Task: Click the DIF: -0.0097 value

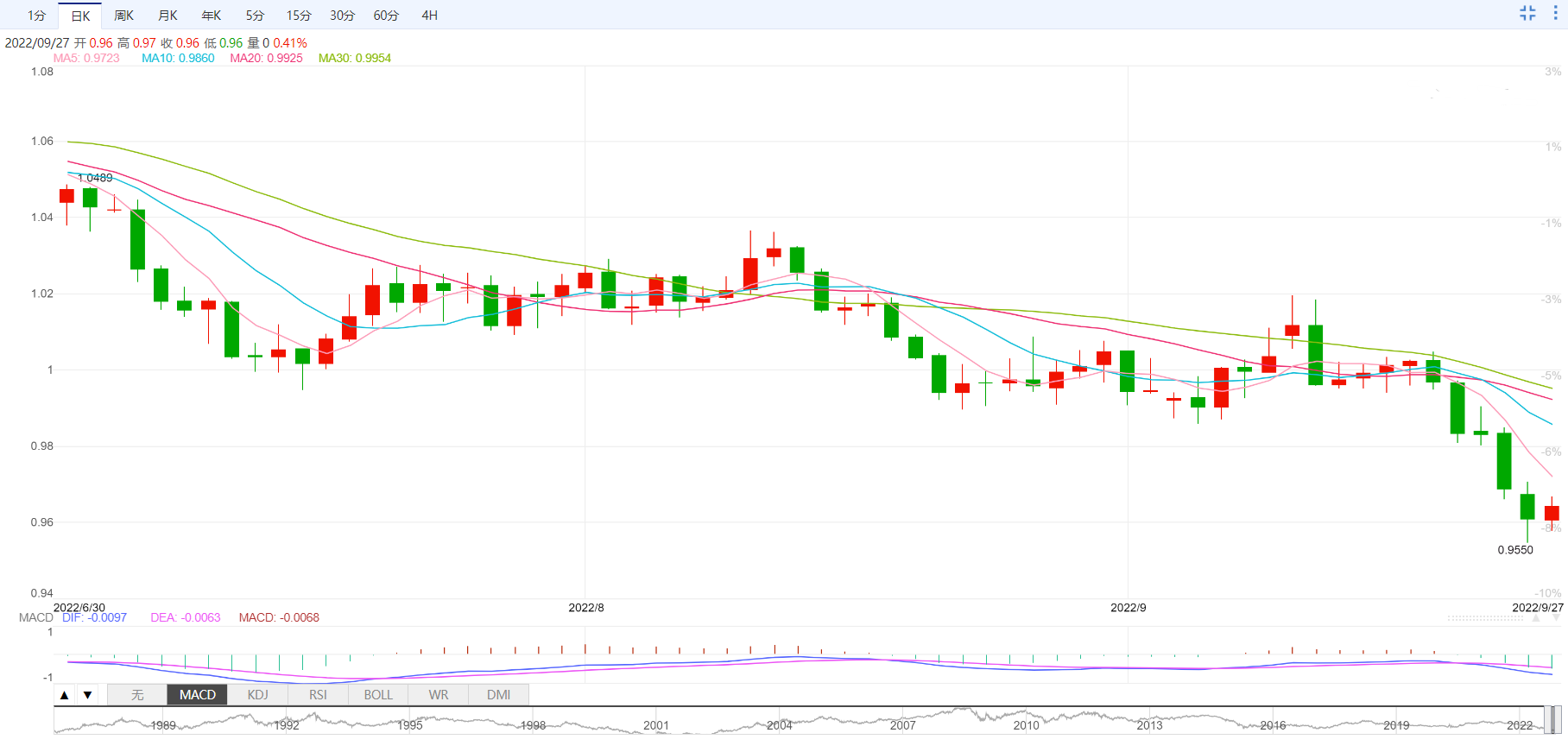Action: point(94,617)
